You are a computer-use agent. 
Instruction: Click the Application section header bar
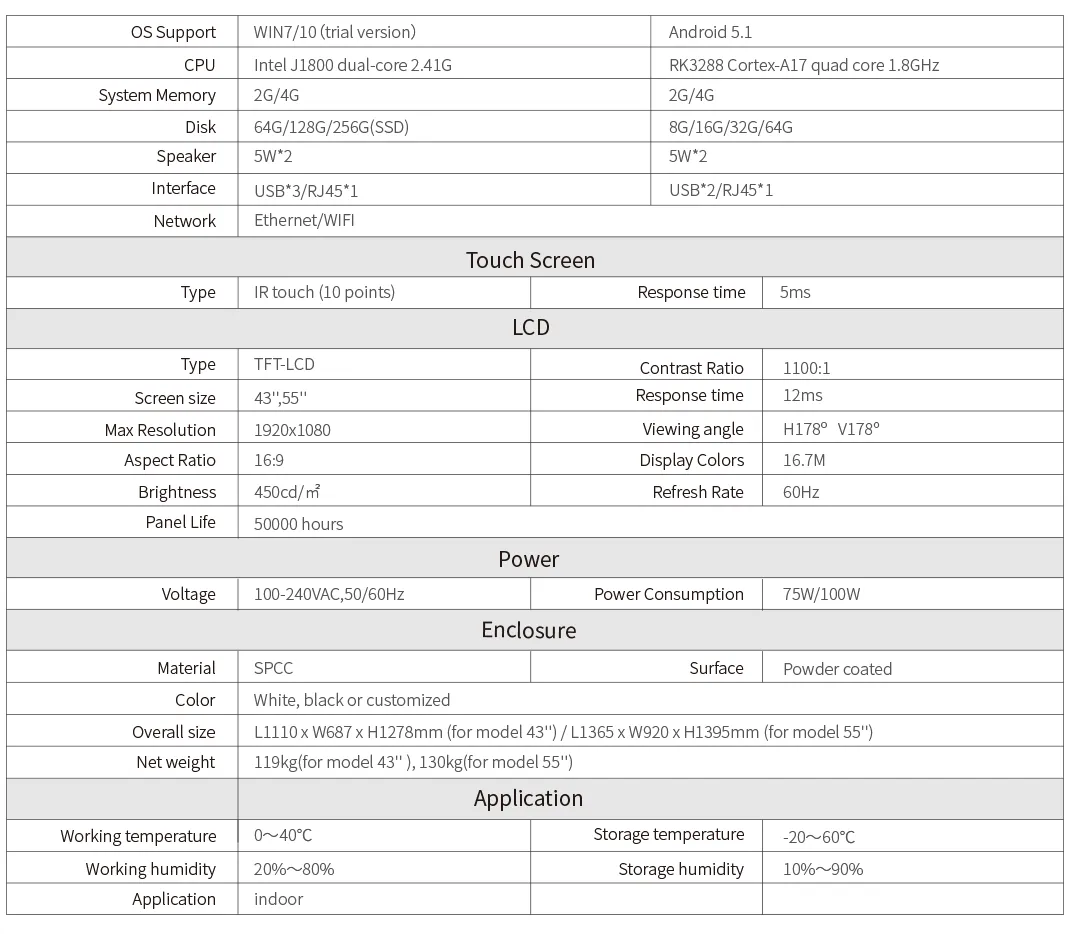(x=529, y=798)
